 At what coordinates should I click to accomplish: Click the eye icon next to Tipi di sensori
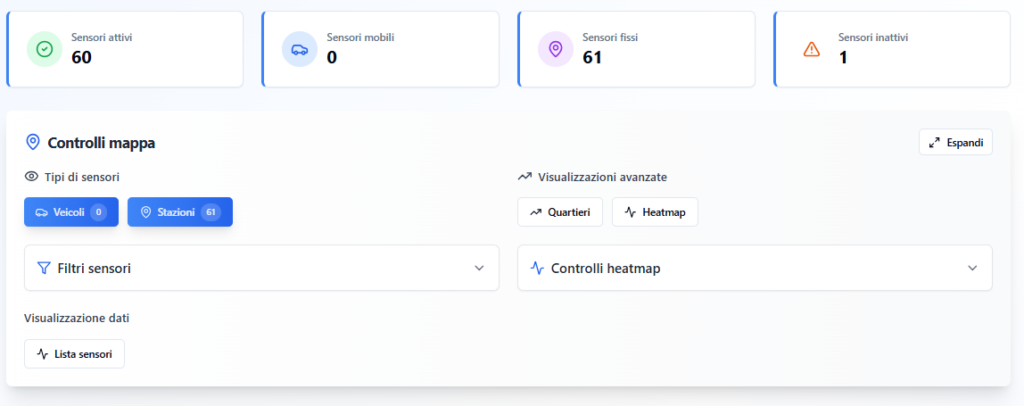[31, 176]
